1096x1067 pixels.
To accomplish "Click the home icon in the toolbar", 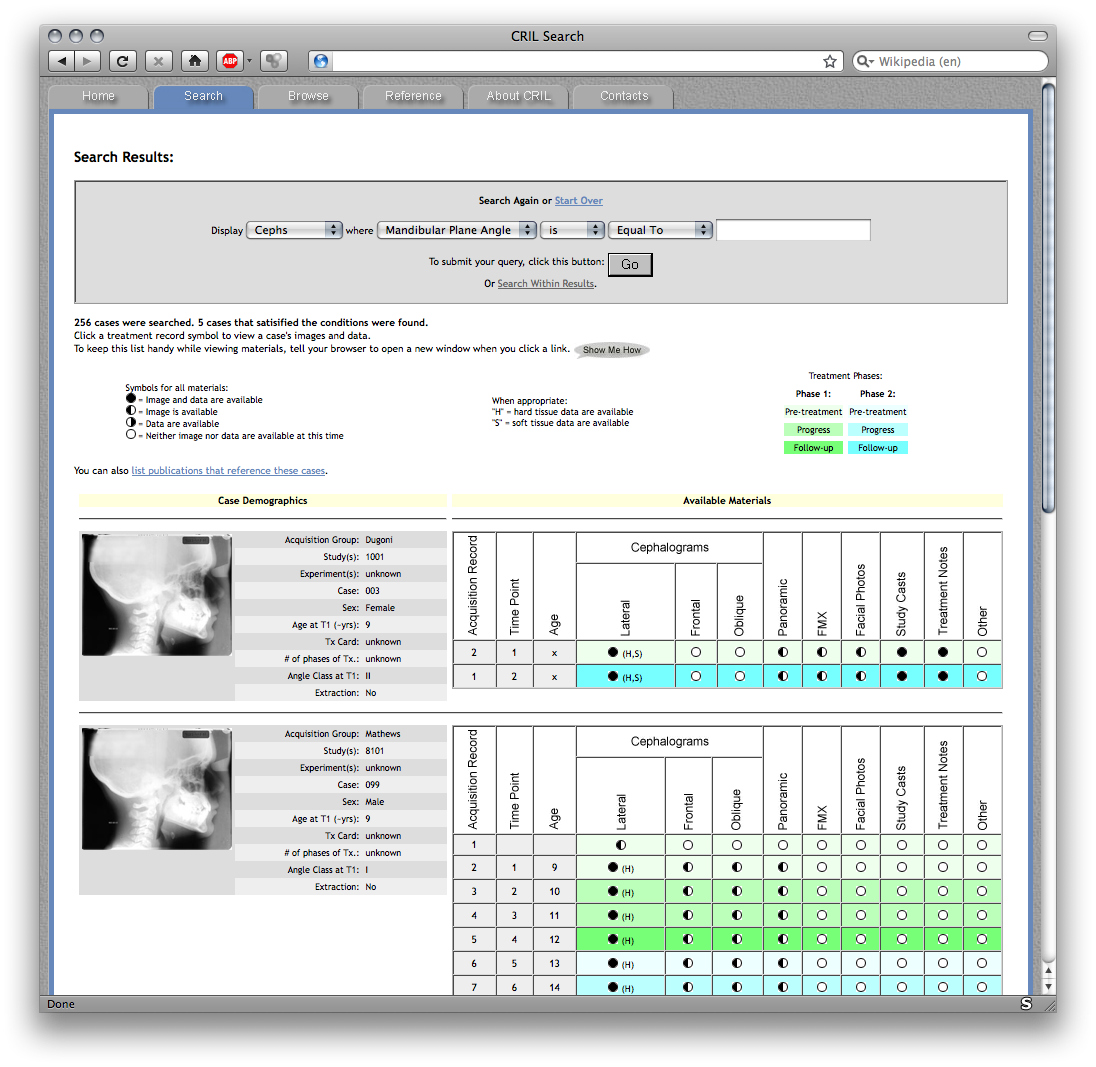I will tap(196, 61).
